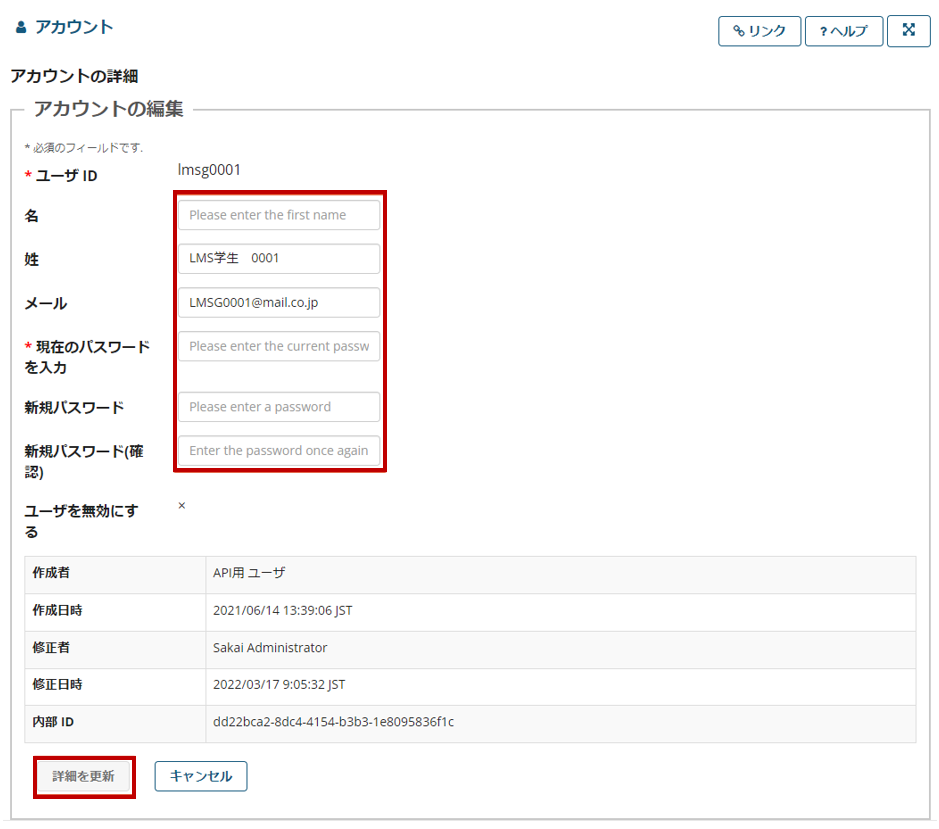This screenshot has height=829, width=939.
Task: Open the リンク link button
Action: (x=759, y=31)
